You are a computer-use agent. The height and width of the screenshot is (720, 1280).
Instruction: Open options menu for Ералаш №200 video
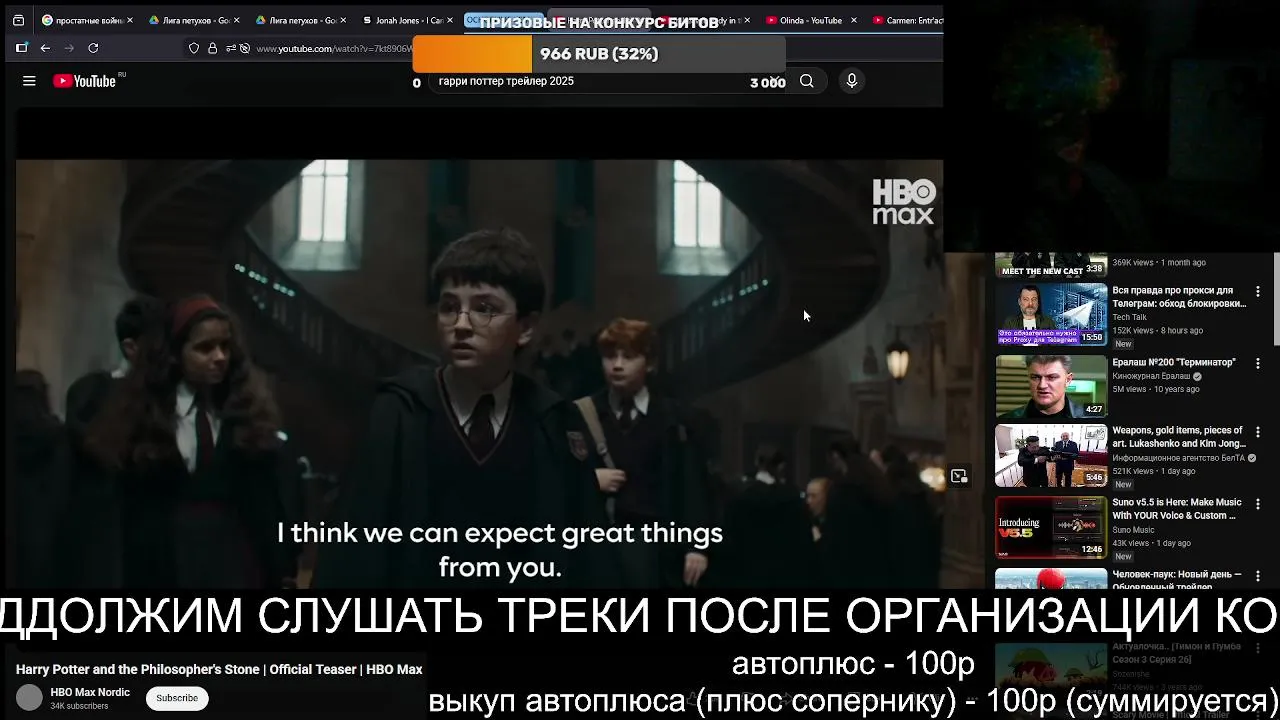[1258, 363]
